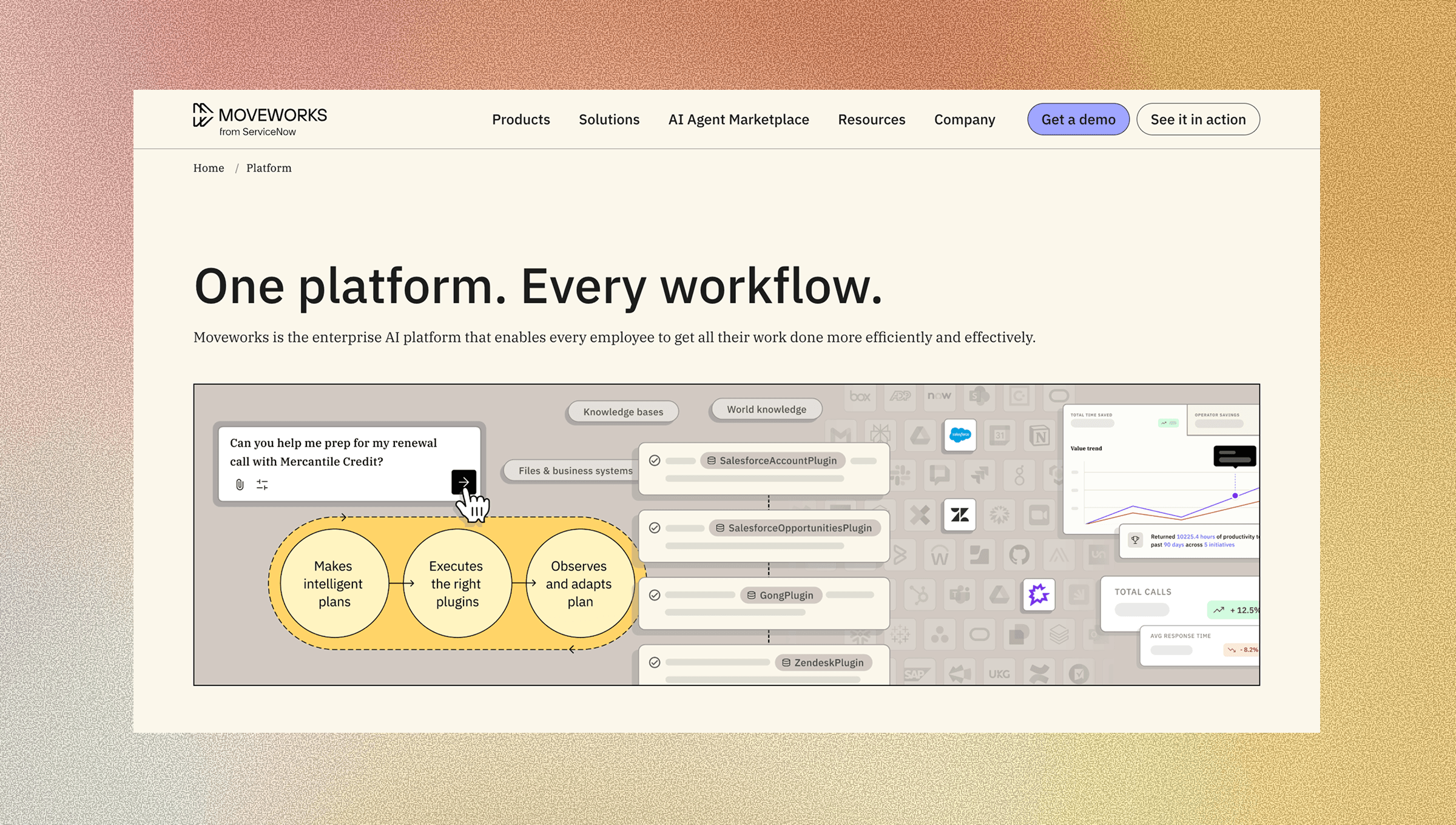Click the HubSpot logo tile
Screen dimensions: 1456x825
(x=920, y=594)
